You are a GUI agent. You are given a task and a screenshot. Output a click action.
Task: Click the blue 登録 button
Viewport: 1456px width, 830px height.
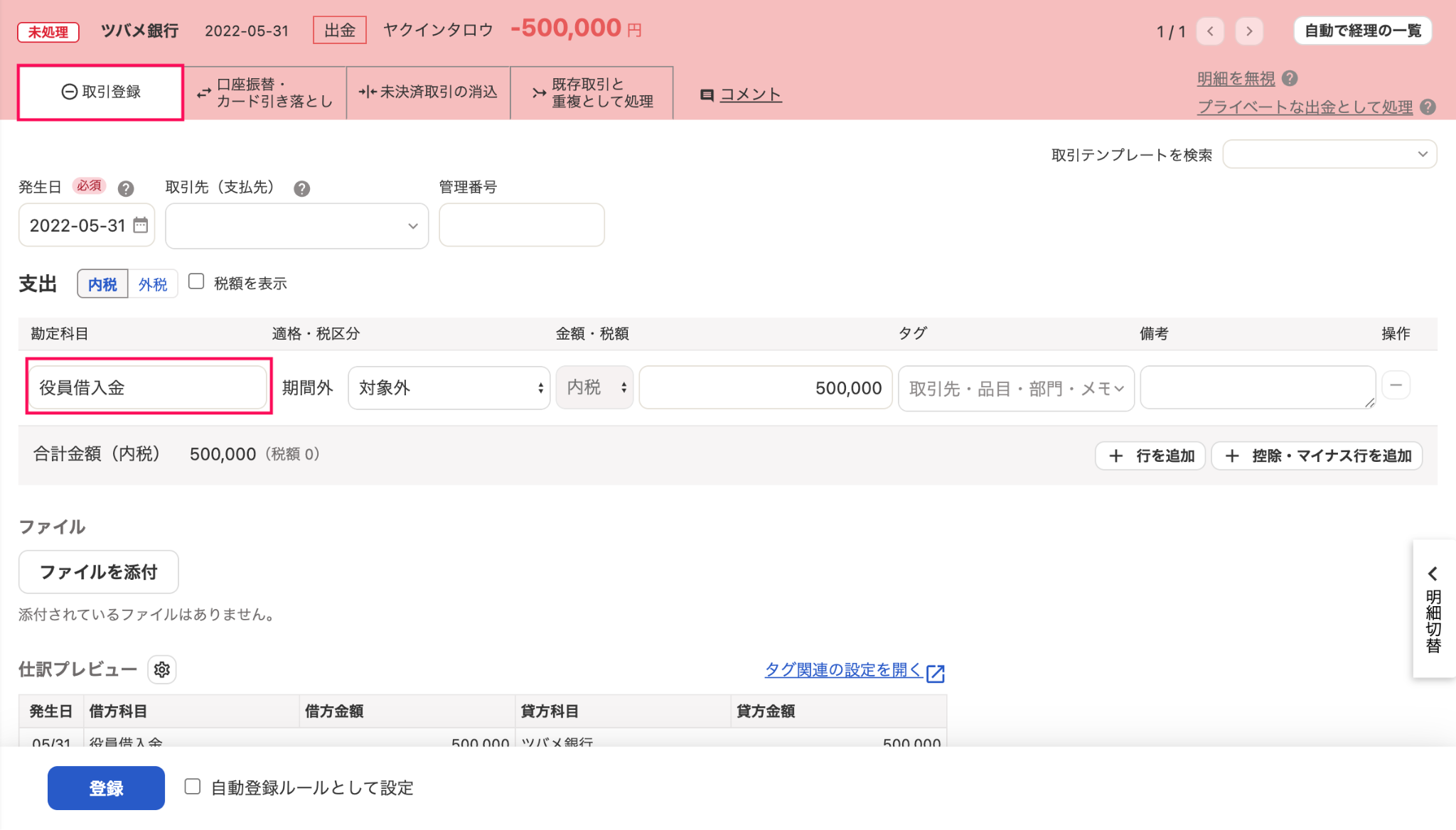pos(106,787)
